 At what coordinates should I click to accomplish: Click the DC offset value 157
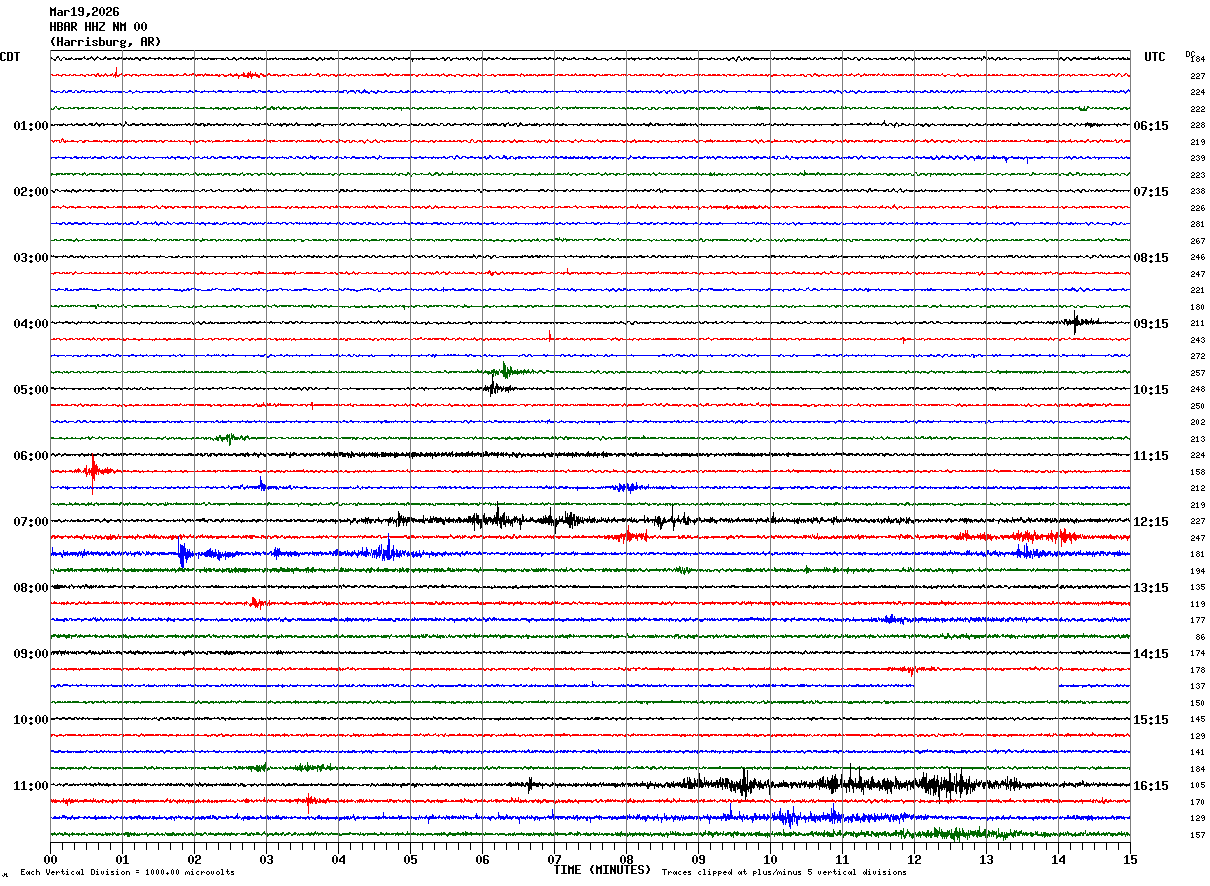click(1197, 835)
